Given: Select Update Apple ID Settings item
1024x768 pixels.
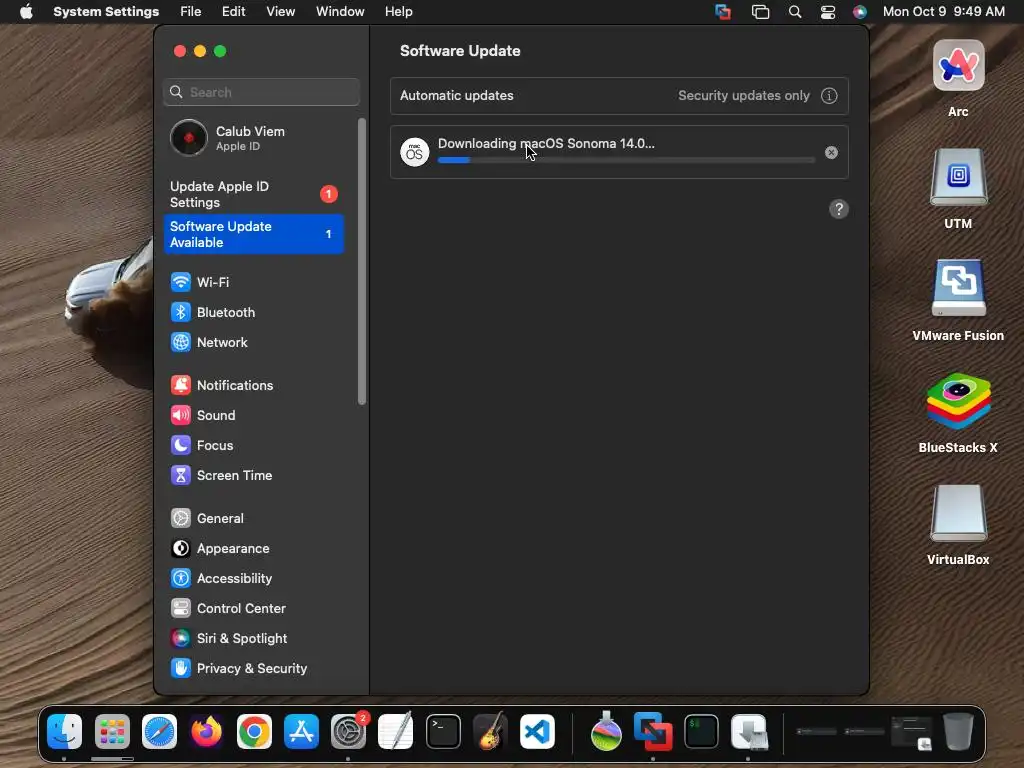Looking at the screenshot, I should coord(253,195).
